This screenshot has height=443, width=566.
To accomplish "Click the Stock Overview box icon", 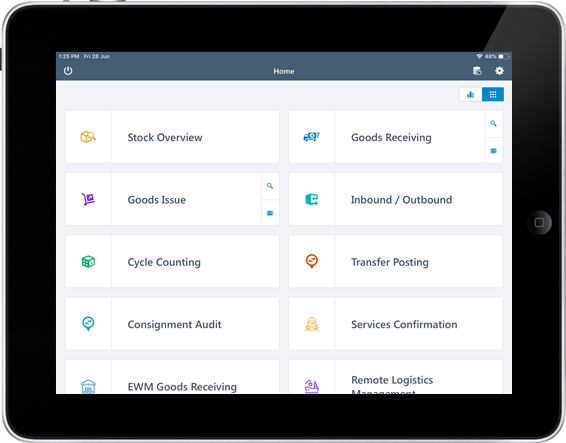I will pos(88,137).
